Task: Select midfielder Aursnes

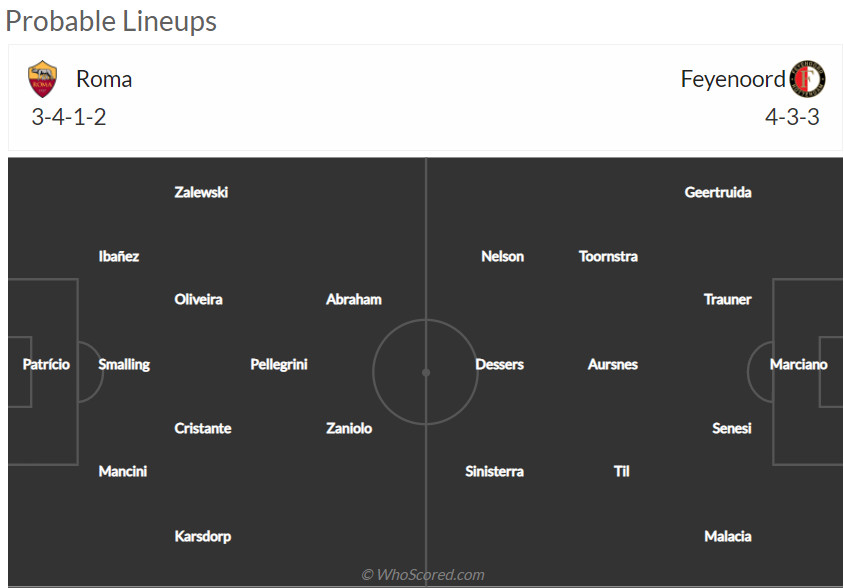Action: [613, 365]
